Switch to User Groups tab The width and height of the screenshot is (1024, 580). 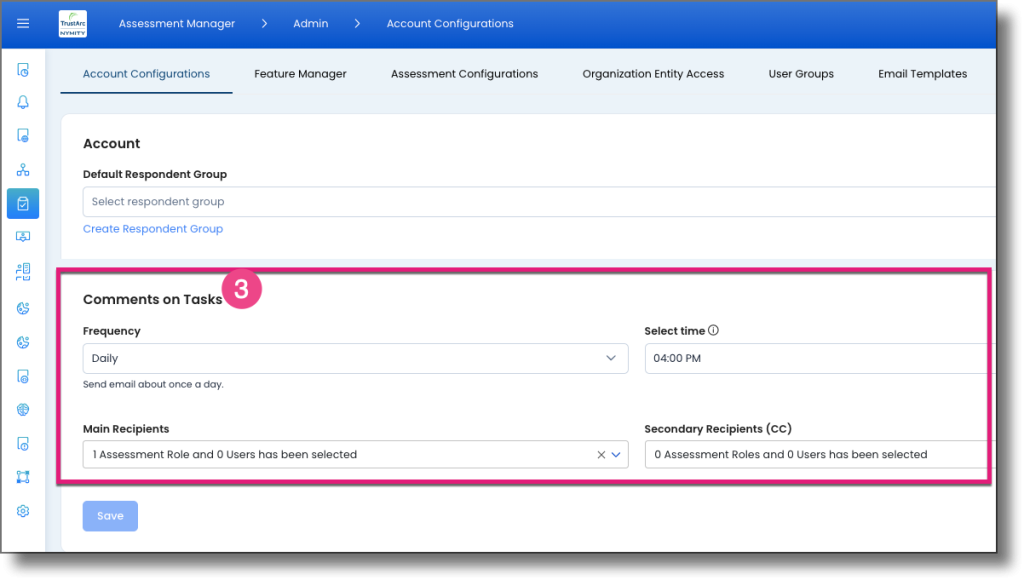coord(801,74)
